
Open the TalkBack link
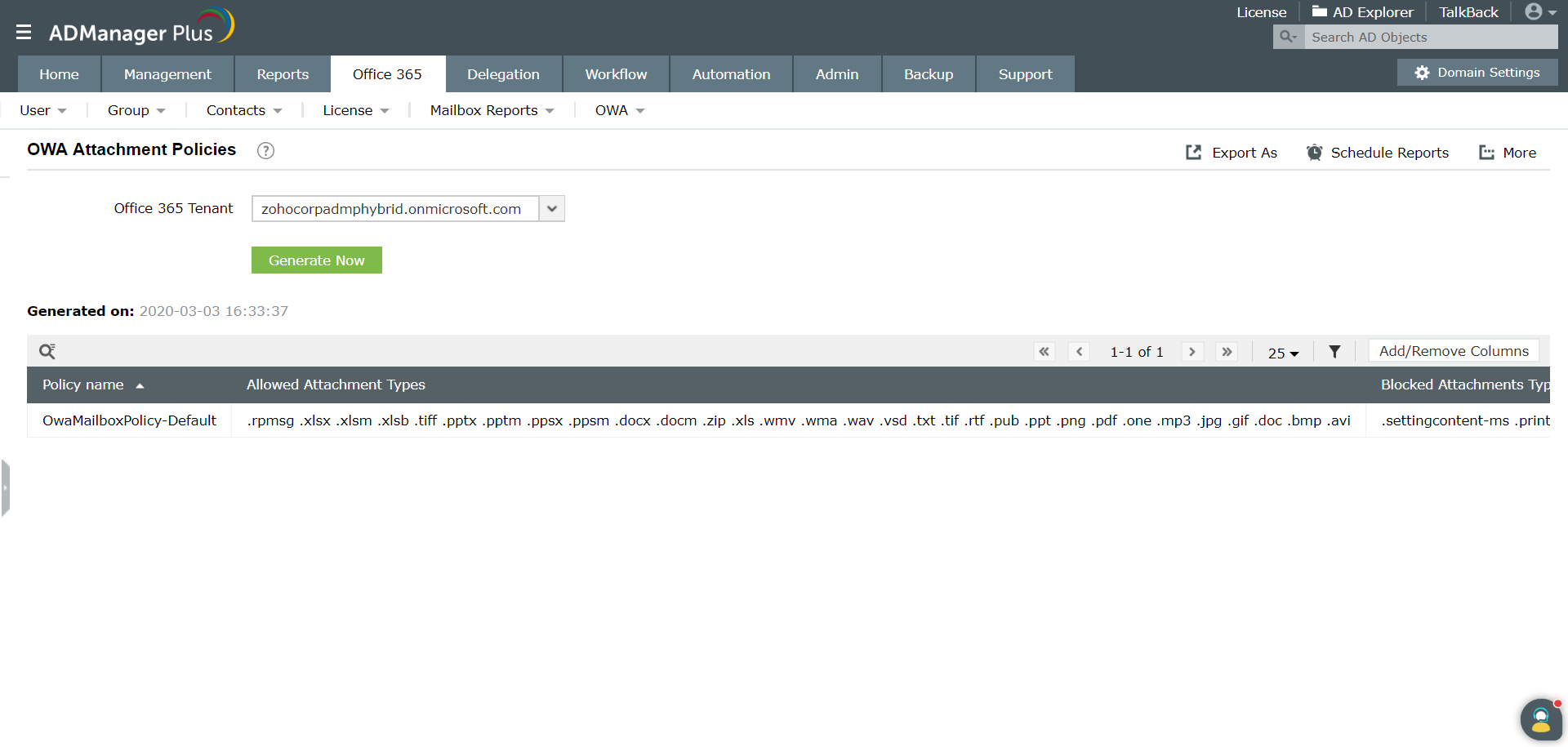coord(1468,12)
